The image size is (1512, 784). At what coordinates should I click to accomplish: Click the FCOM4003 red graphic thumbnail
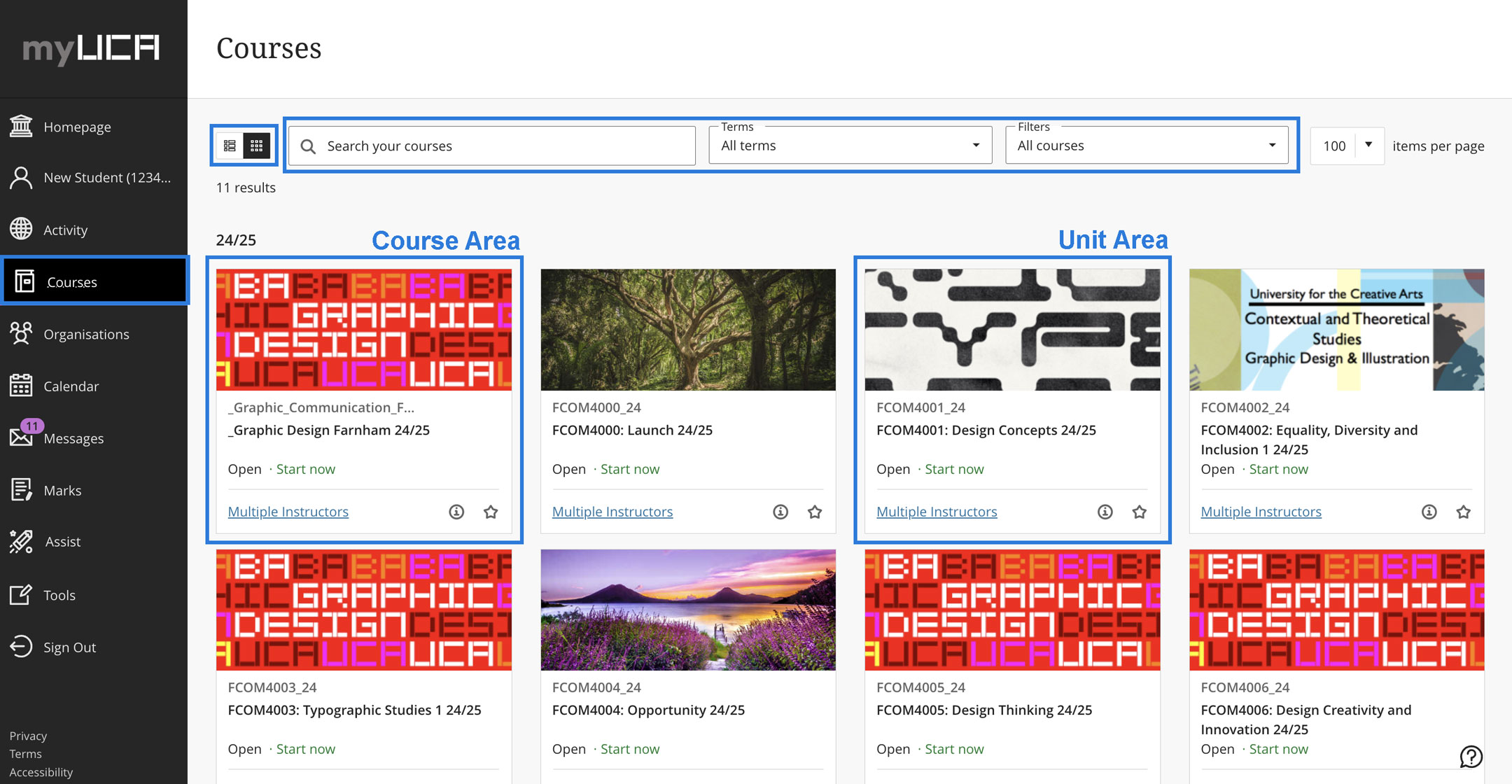point(364,610)
